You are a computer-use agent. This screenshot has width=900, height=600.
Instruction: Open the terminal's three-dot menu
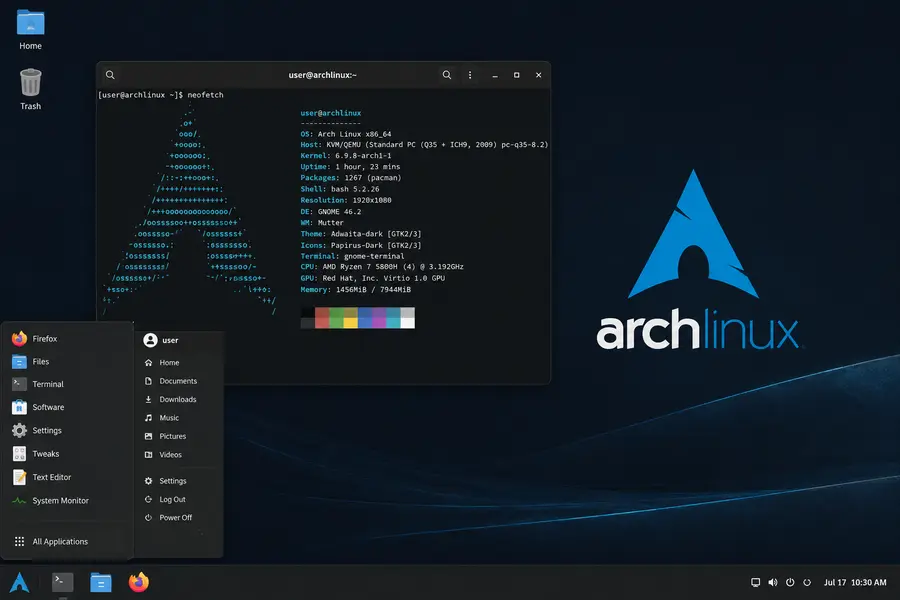coord(470,75)
